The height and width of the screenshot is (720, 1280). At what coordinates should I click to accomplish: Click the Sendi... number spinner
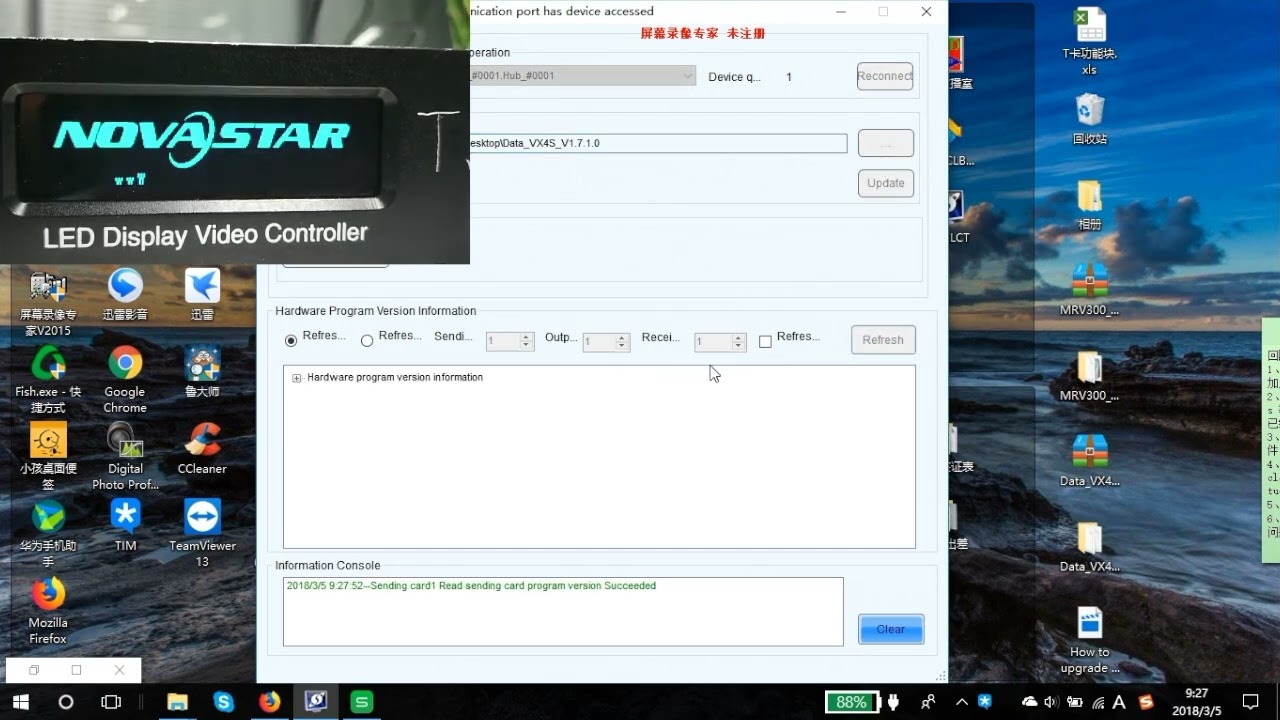click(x=510, y=341)
